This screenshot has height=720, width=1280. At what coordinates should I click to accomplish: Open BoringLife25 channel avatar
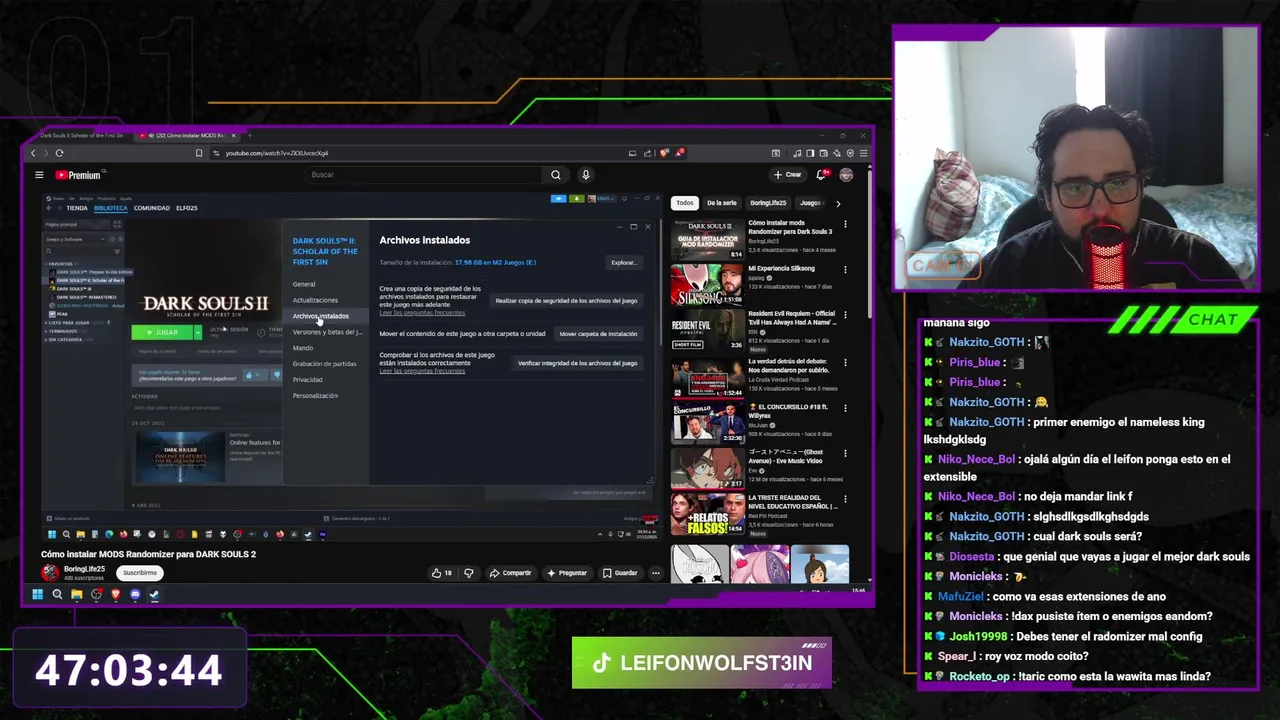(x=49, y=572)
